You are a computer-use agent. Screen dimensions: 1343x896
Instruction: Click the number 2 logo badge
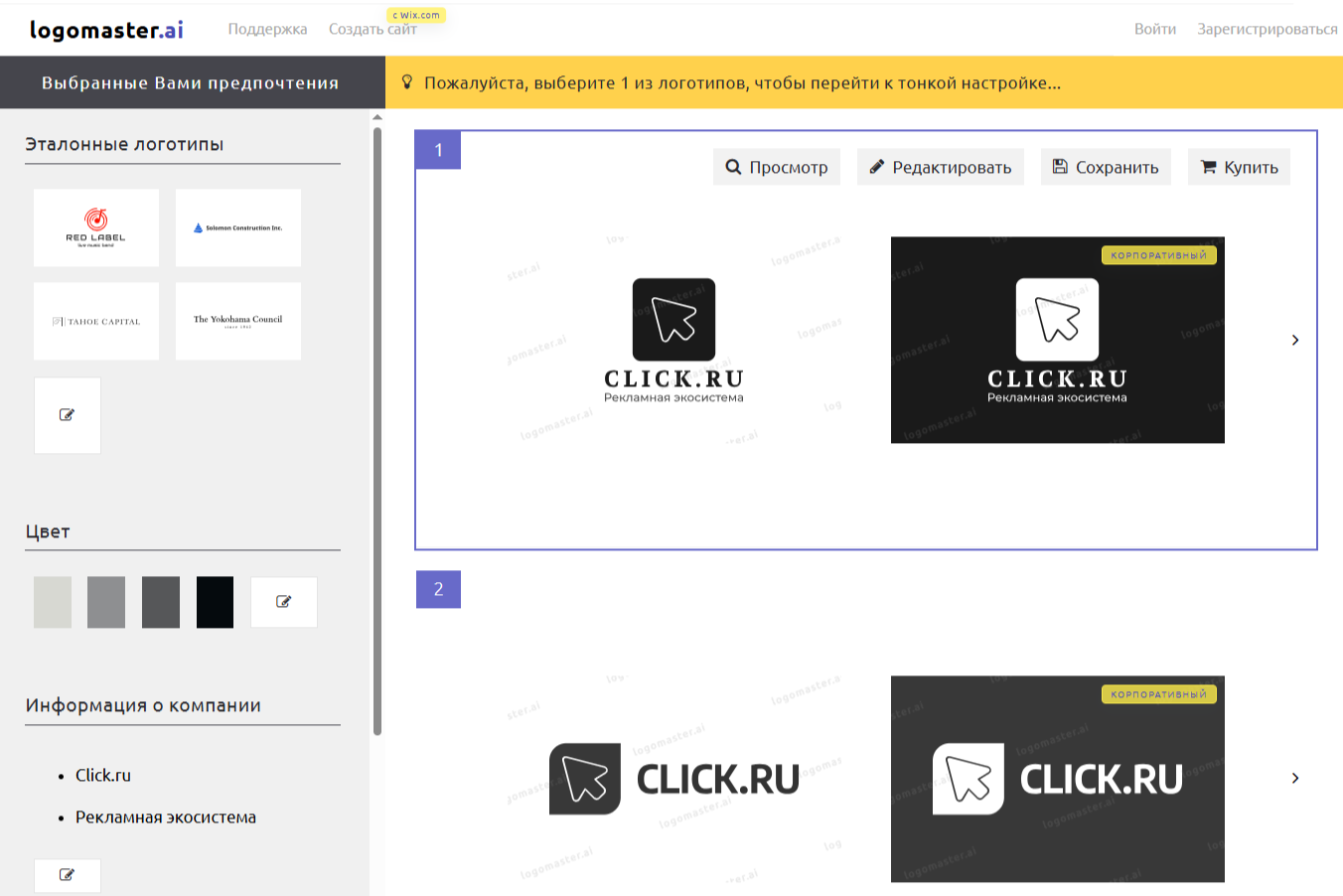438,589
